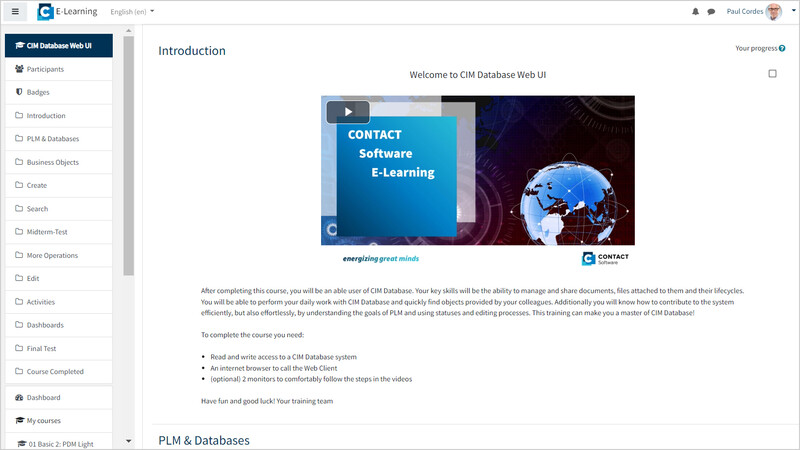The width and height of the screenshot is (800, 450).
Task: Select Business Objects section in sidebar
Action: (x=59, y=162)
